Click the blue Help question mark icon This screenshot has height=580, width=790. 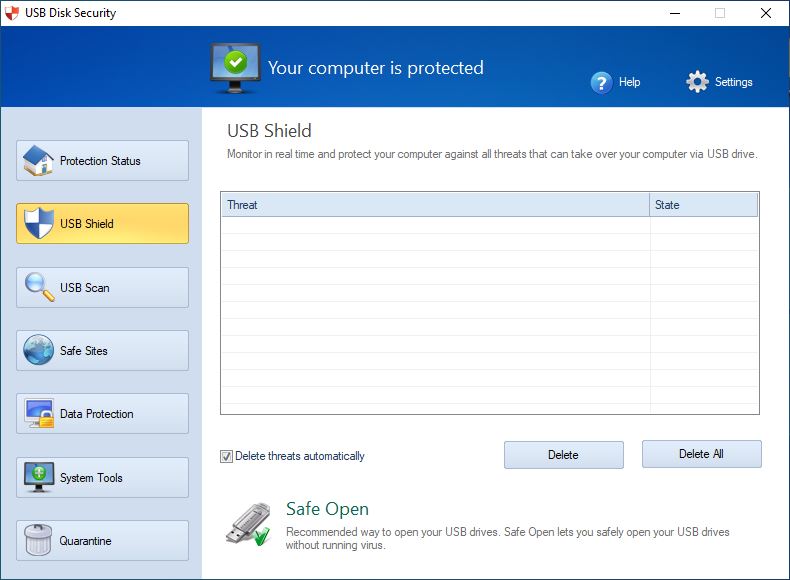(601, 83)
